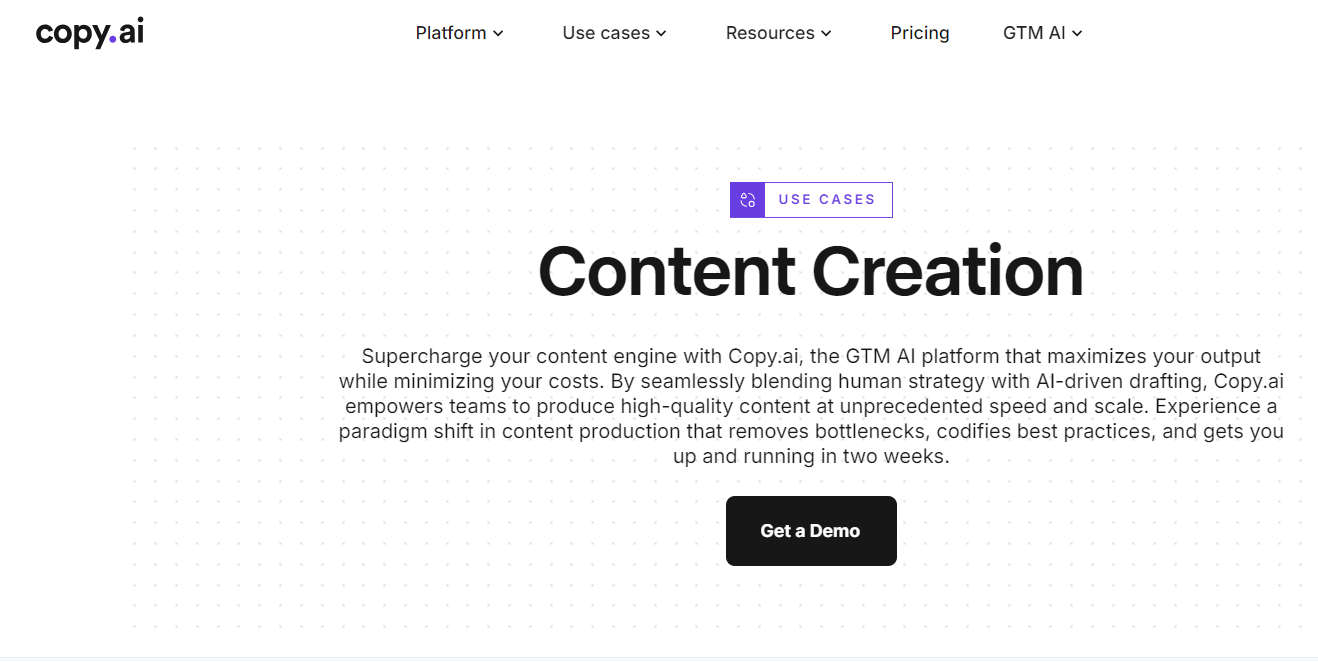Click the purple USE CASES badge icon

point(747,200)
